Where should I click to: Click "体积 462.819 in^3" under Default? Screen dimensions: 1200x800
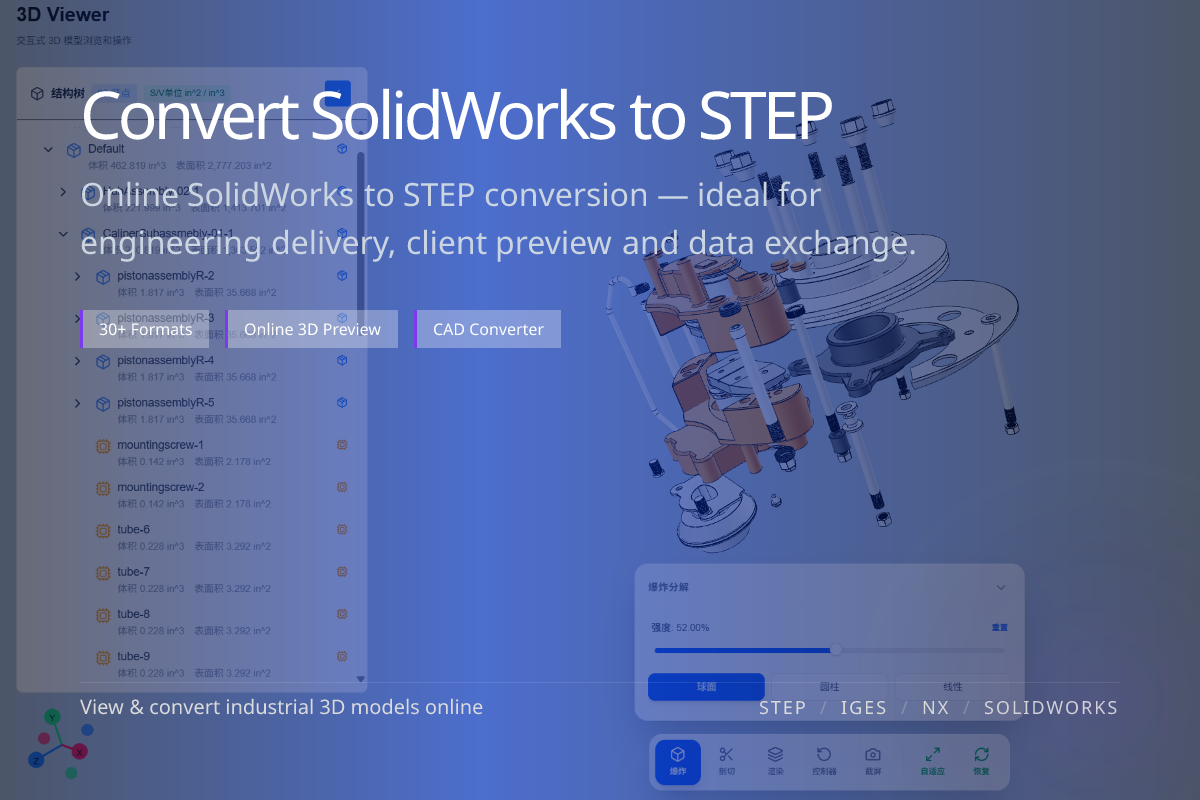pos(128,166)
